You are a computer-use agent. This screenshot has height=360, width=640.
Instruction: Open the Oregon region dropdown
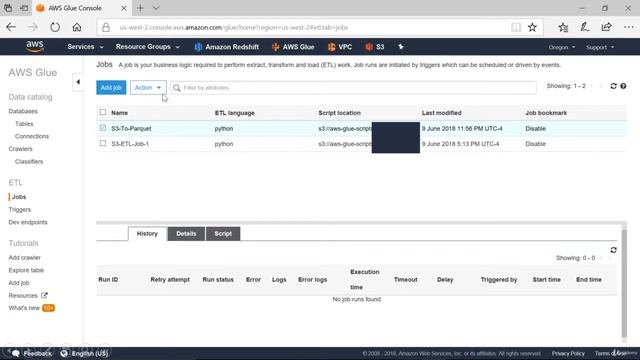click(562, 47)
